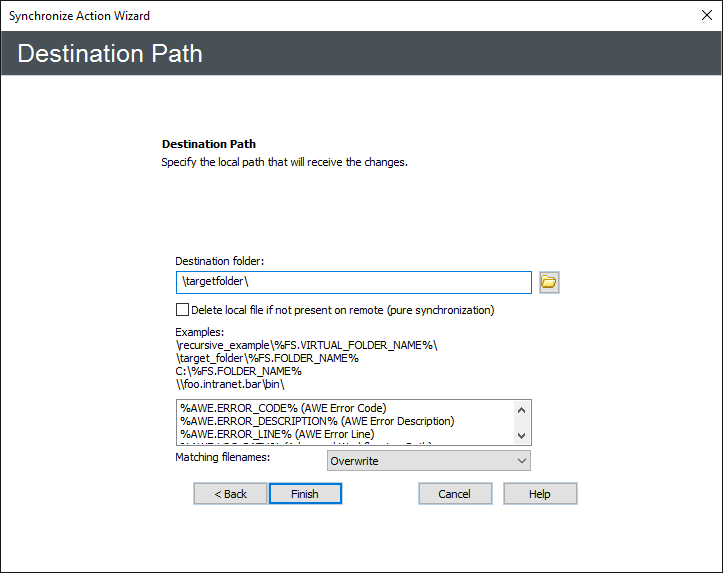Click the large Destination Path header banner
This screenshot has height=573, width=723.
tap(361, 54)
